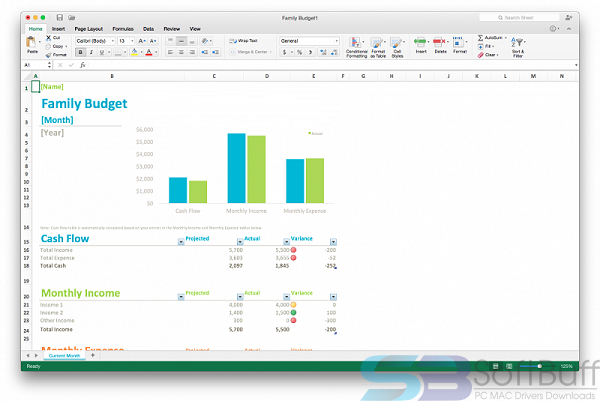
Task: Click the Save disk icon in title bar
Action: pos(60,18)
